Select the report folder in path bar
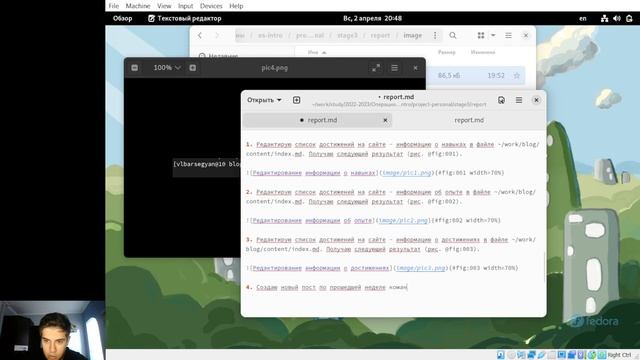The width and height of the screenshot is (640, 360). (380, 36)
